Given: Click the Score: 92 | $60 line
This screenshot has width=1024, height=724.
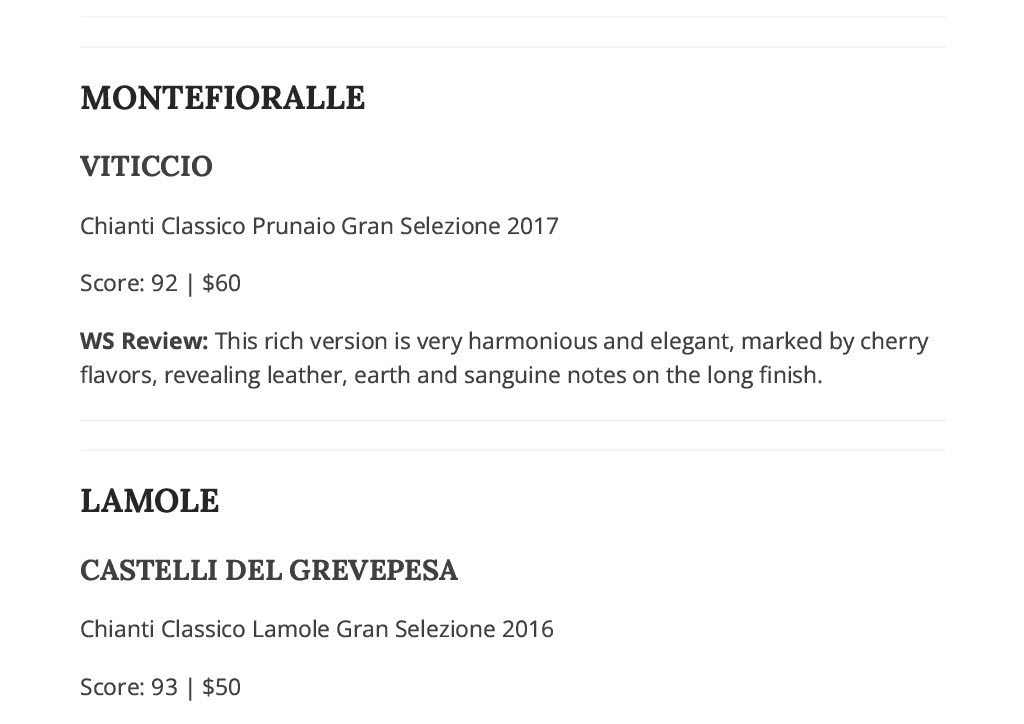Looking at the screenshot, I should click(x=161, y=283).
